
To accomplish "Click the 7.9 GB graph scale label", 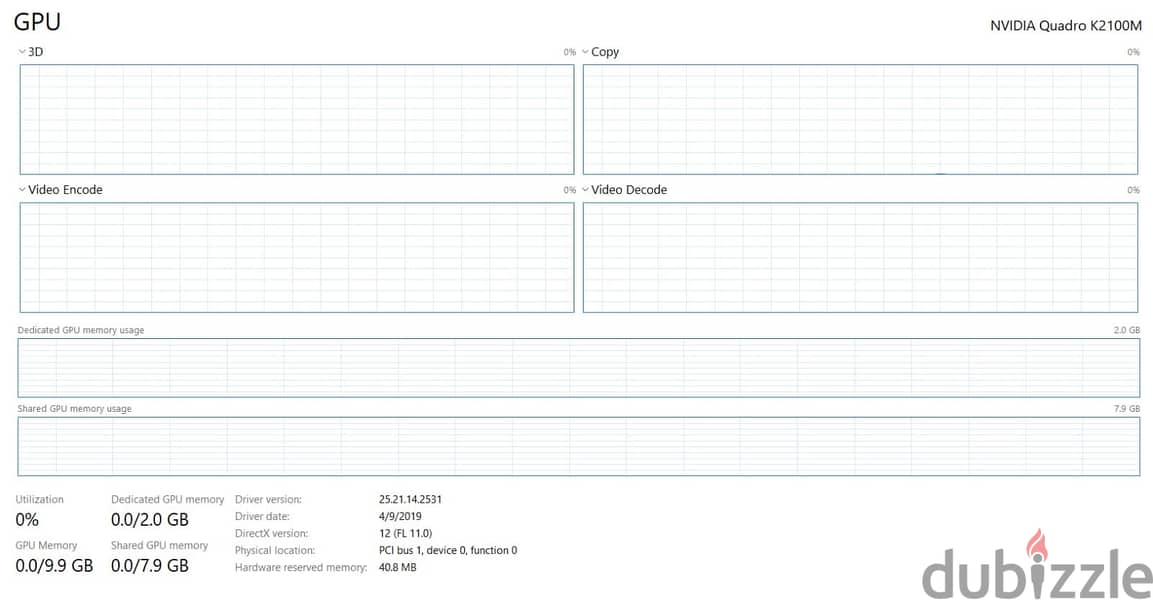I will point(1127,409).
